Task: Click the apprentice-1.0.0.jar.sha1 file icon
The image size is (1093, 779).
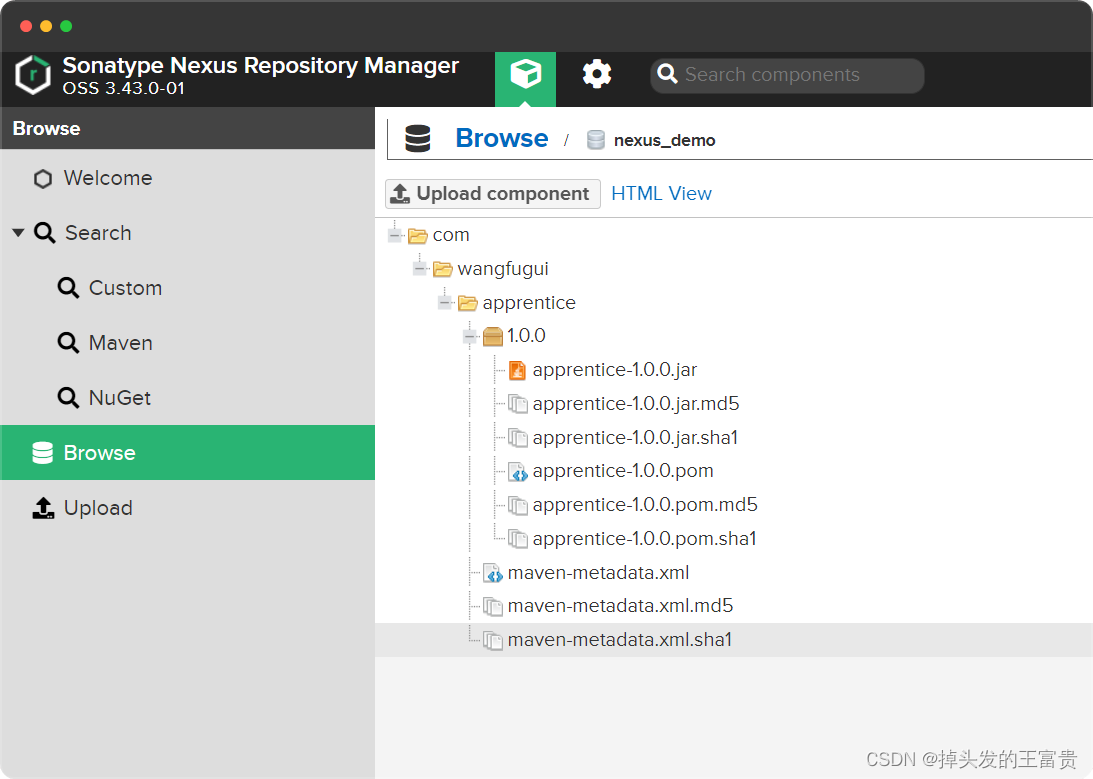Action: [x=517, y=438]
